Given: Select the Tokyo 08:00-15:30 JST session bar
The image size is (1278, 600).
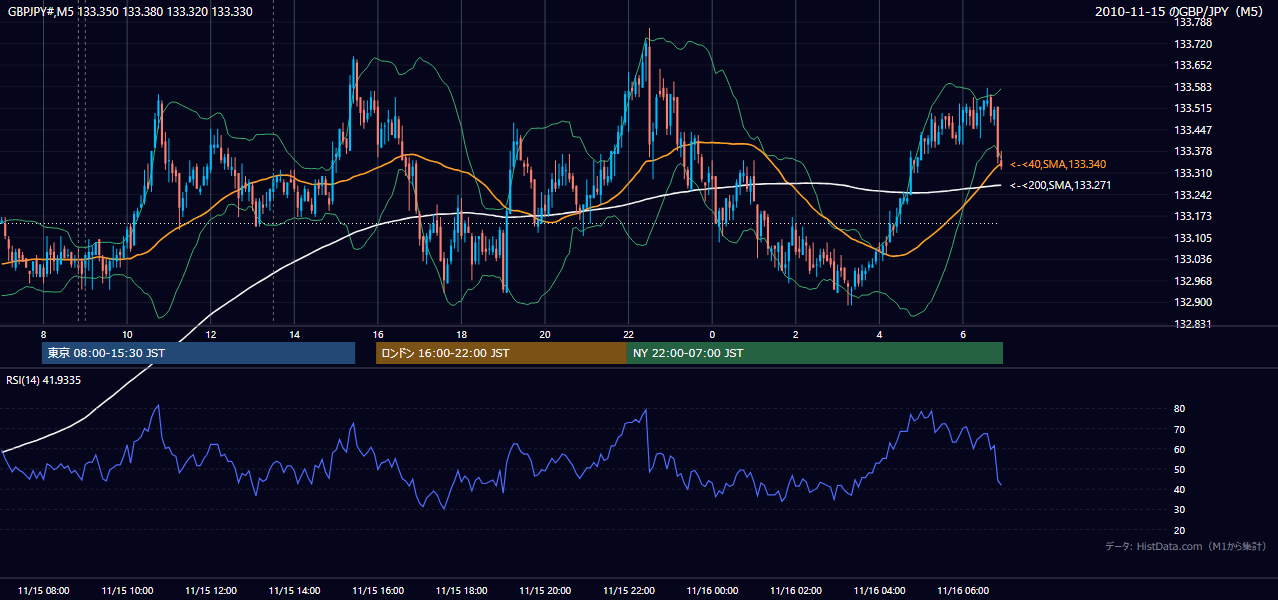Looking at the screenshot, I should [x=198, y=353].
